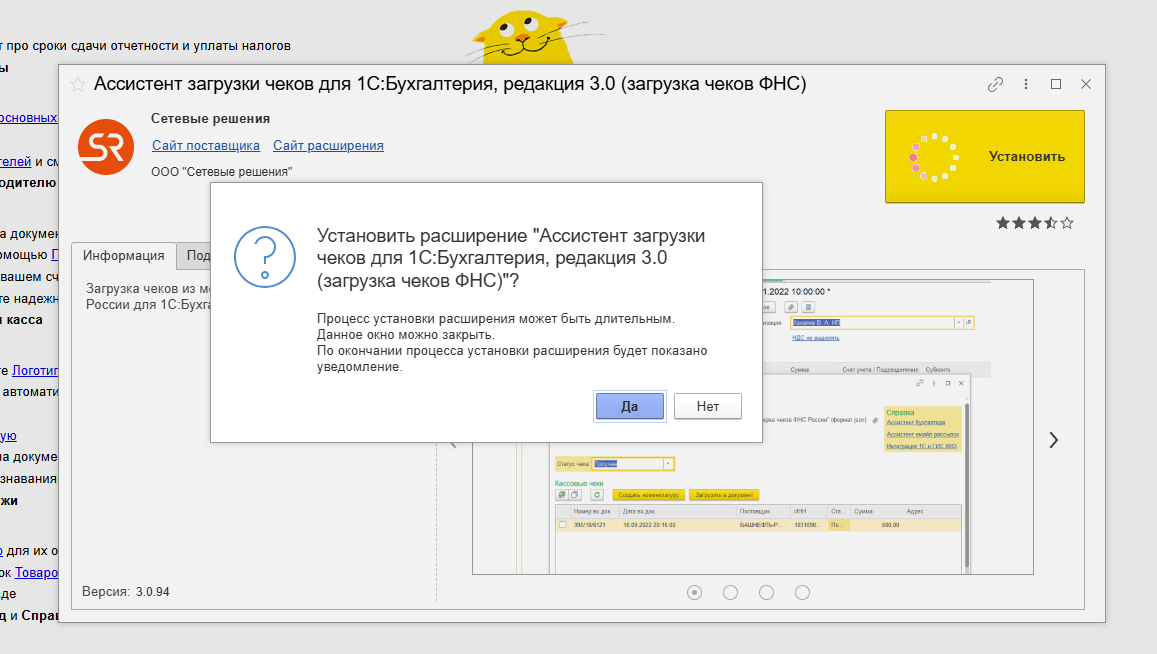
Task: Add the extension to favorites via the star
Action: (78, 85)
